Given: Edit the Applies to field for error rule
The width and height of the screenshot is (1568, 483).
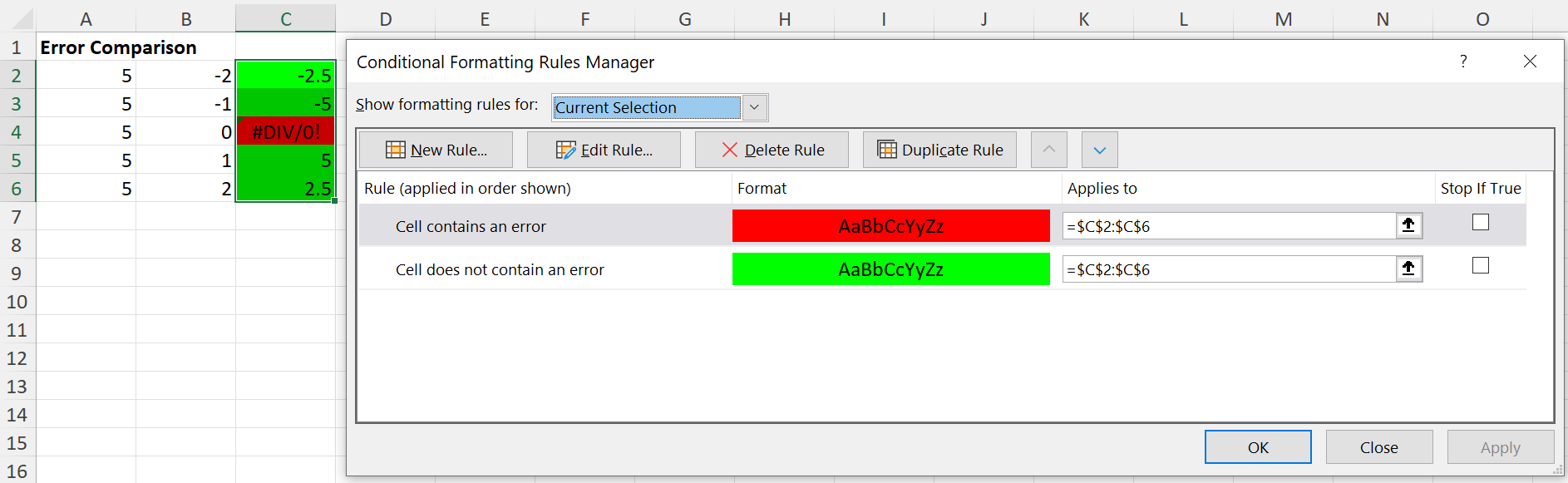Looking at the screenshot, I should pyautogui.click(x=1228, y=226).
